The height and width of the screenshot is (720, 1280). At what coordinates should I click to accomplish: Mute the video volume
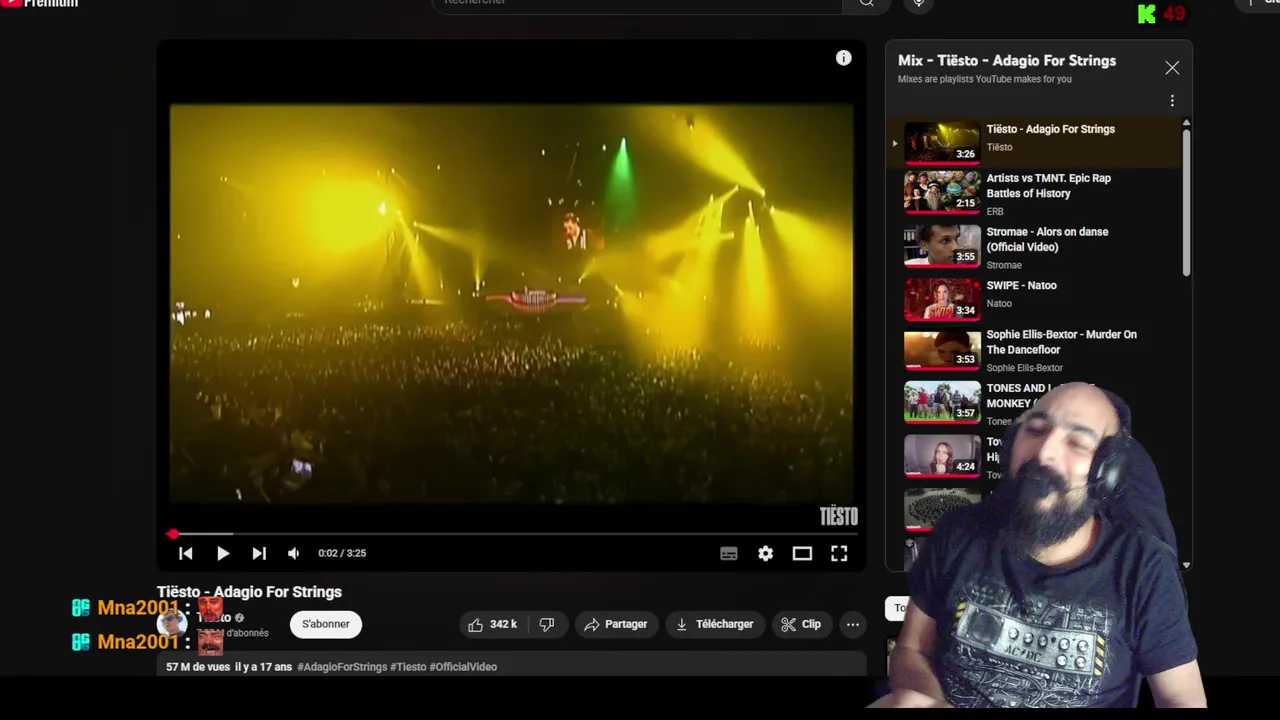[x=294, y=553]
